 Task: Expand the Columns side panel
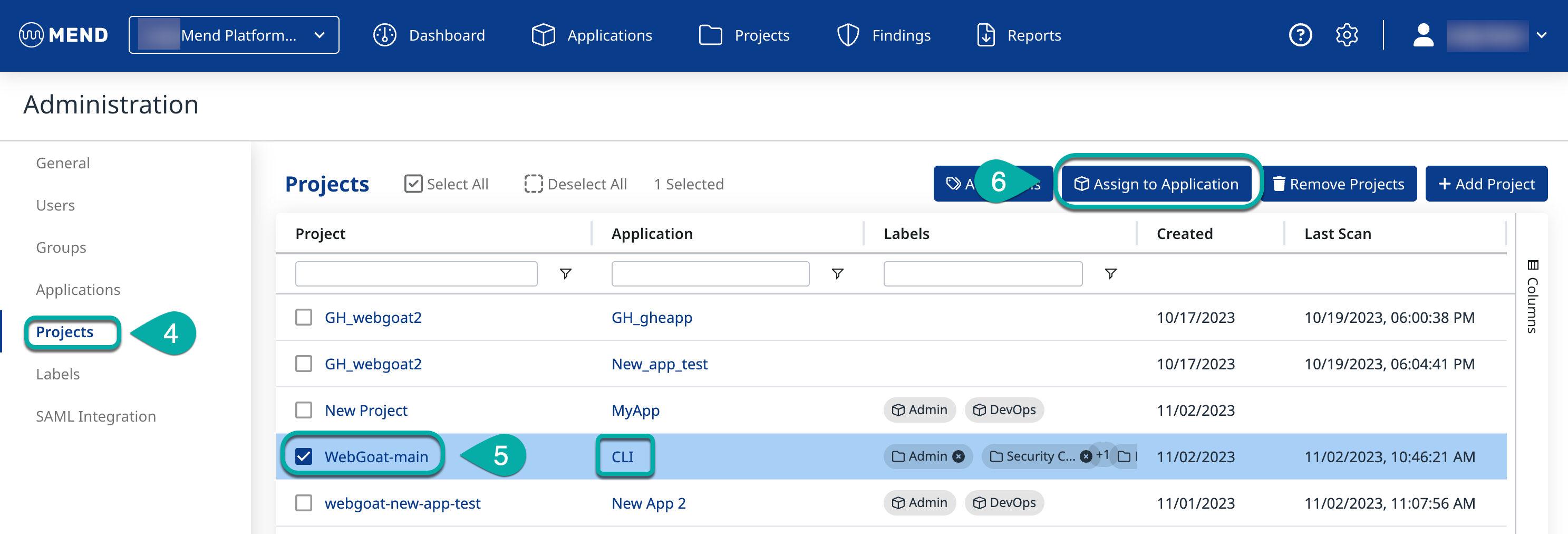coord(1532,297)
